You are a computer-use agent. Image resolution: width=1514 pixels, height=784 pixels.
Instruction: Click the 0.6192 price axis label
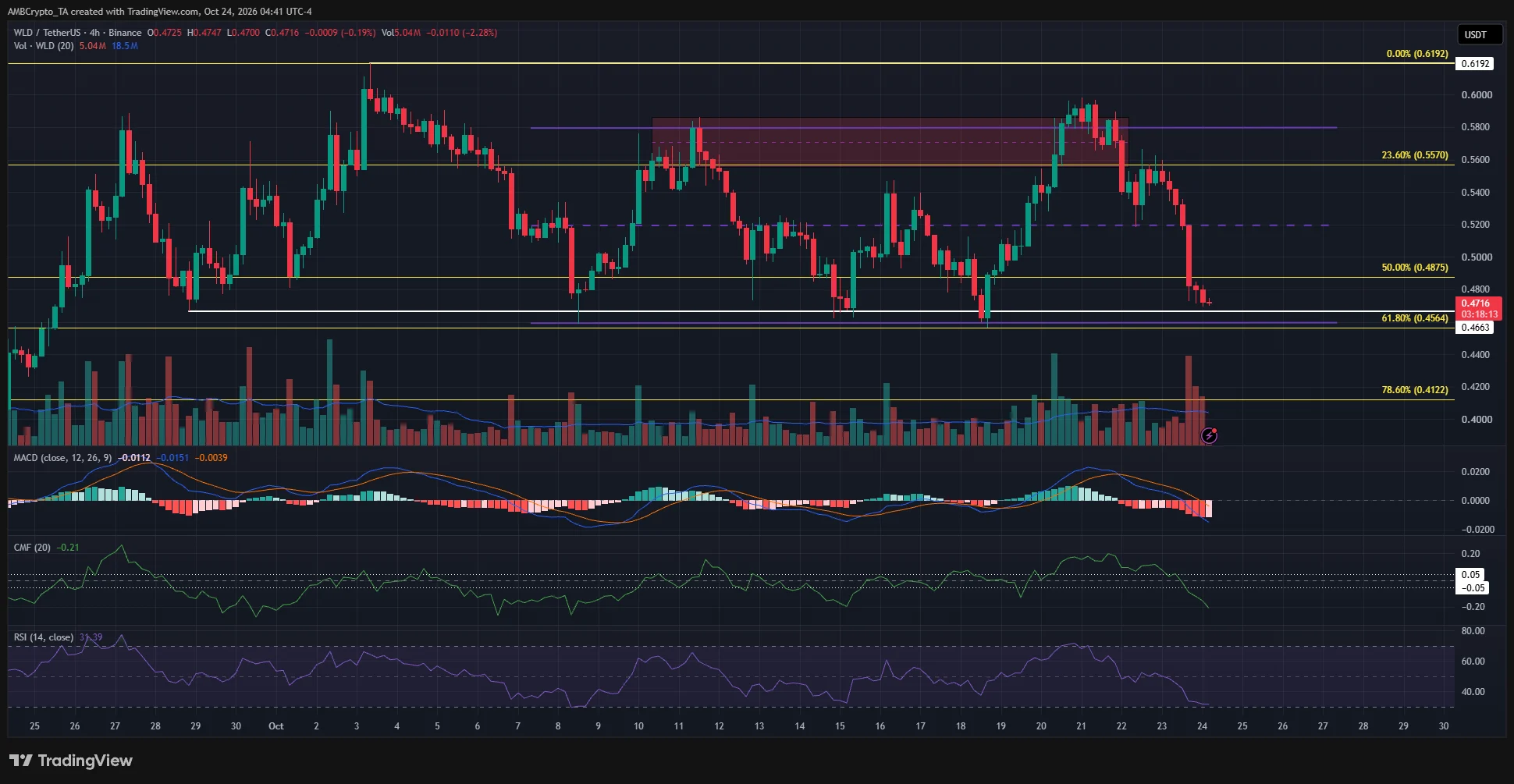(x=1475, y=64)
